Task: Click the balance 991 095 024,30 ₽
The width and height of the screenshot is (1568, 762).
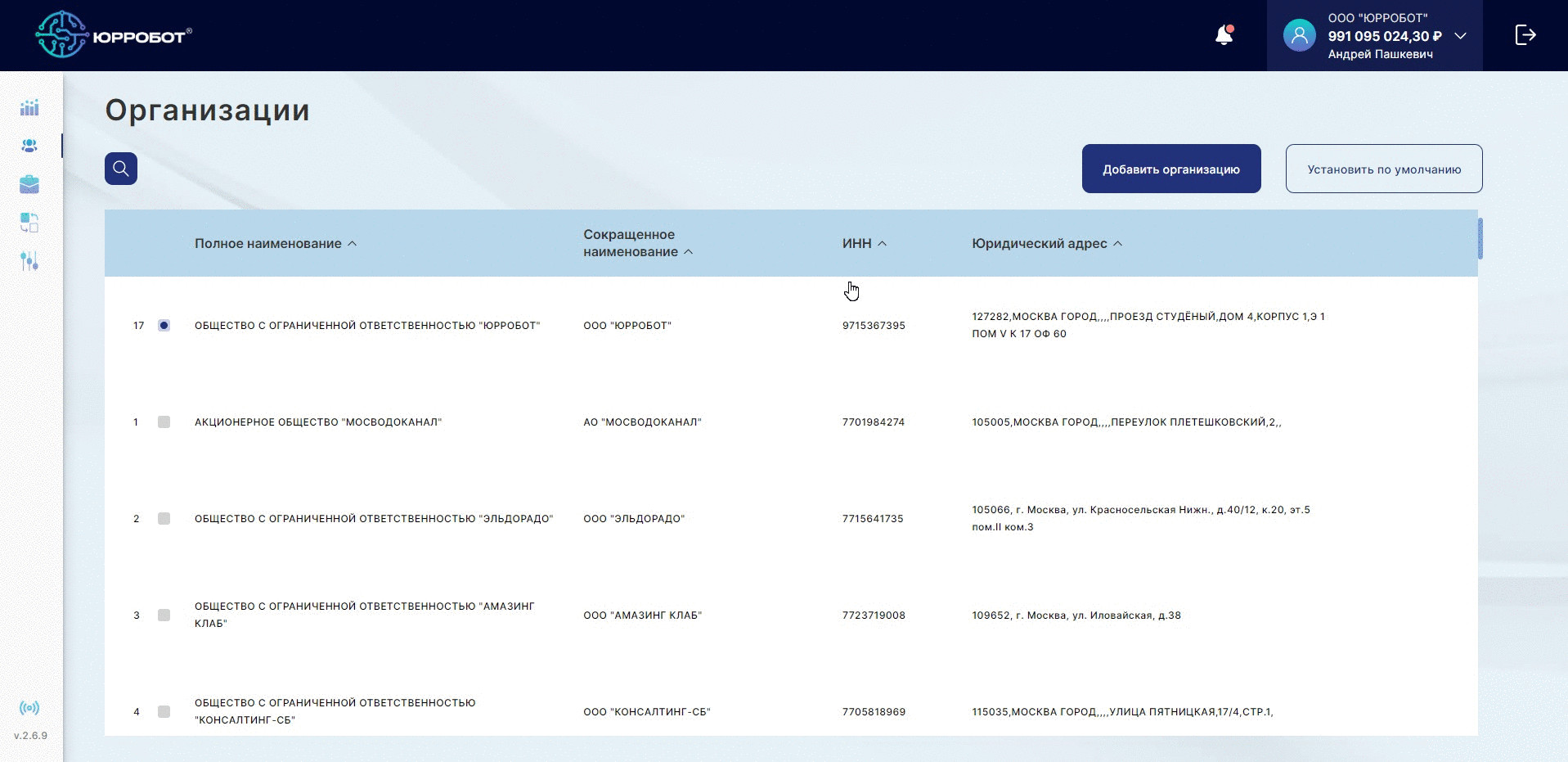Action: (1385, 36)
